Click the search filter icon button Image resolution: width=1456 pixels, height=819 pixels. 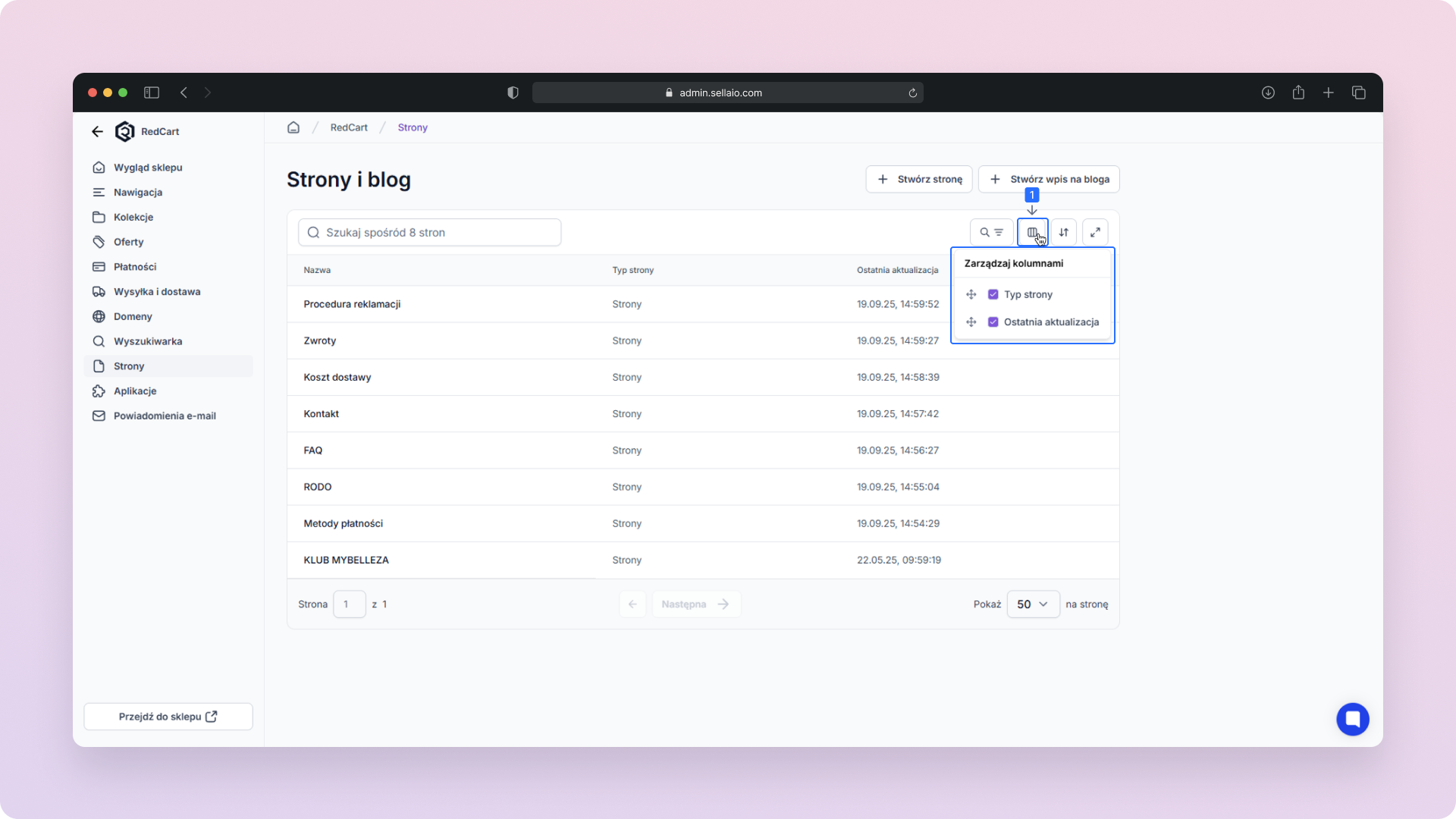(x=991, y=232)
